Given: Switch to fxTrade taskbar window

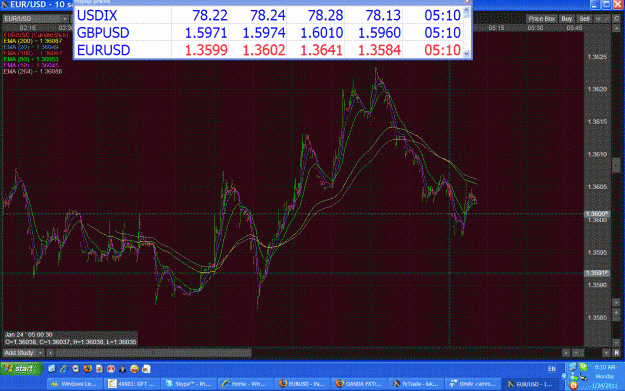Looking at the screenshot, I should pos(416,384).
